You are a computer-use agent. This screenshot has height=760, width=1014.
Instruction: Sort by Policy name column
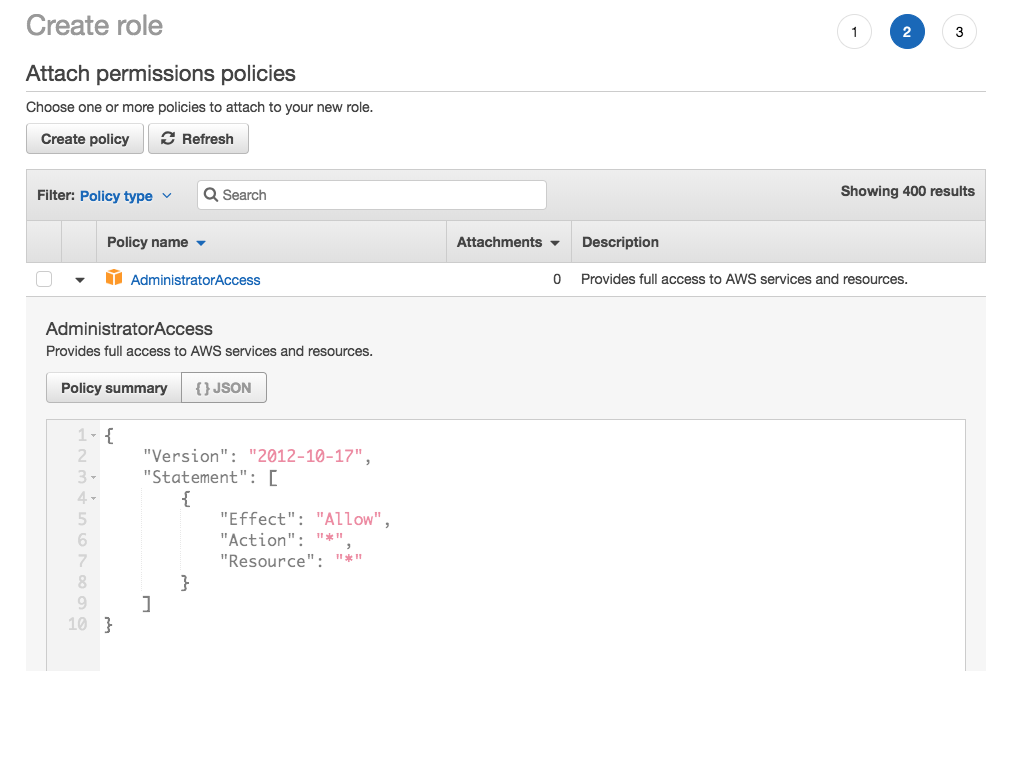(156, 242)
